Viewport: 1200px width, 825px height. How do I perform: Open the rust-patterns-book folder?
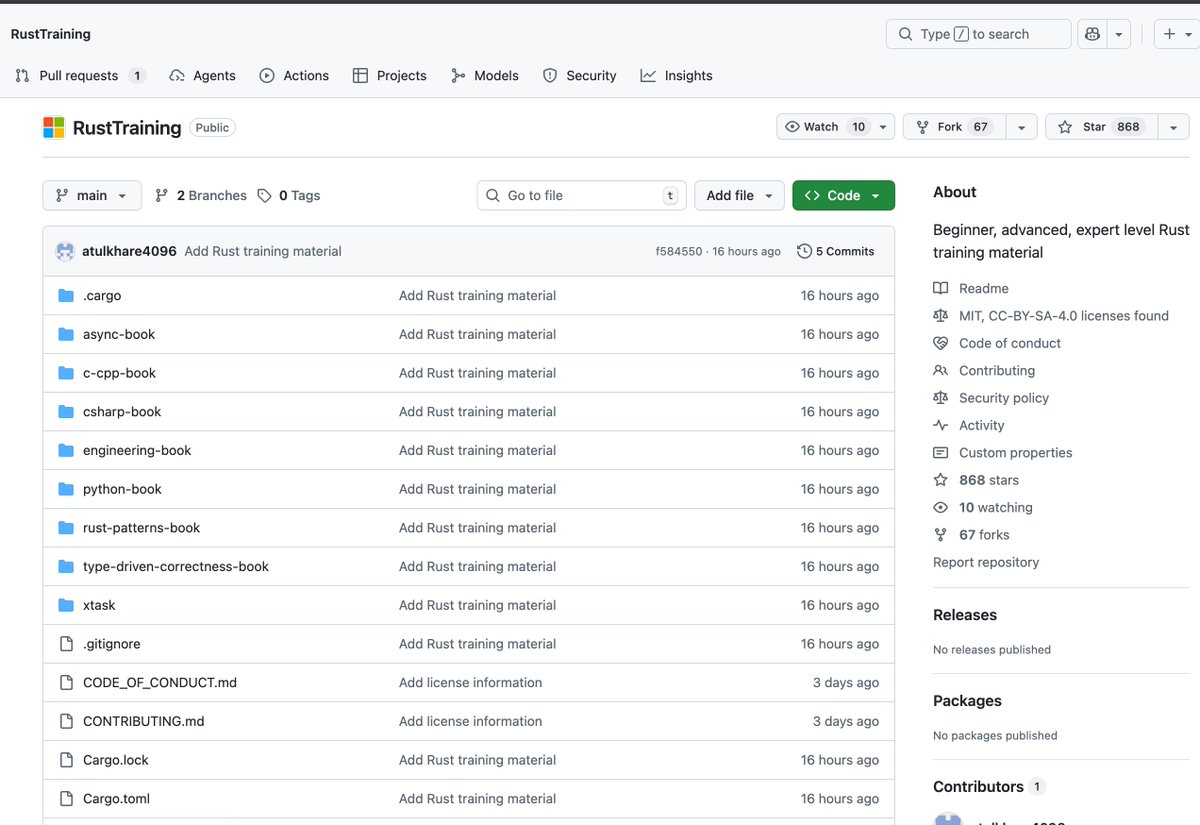pyautogui.click(x=142, y=528)
